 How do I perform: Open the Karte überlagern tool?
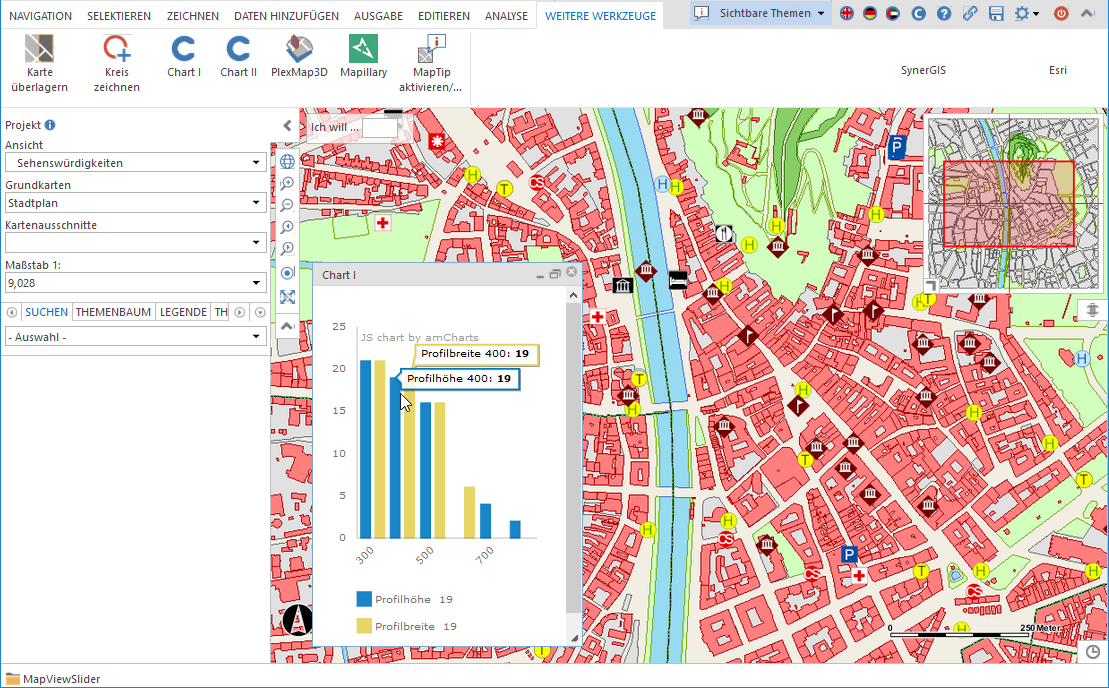click(40, 63)
